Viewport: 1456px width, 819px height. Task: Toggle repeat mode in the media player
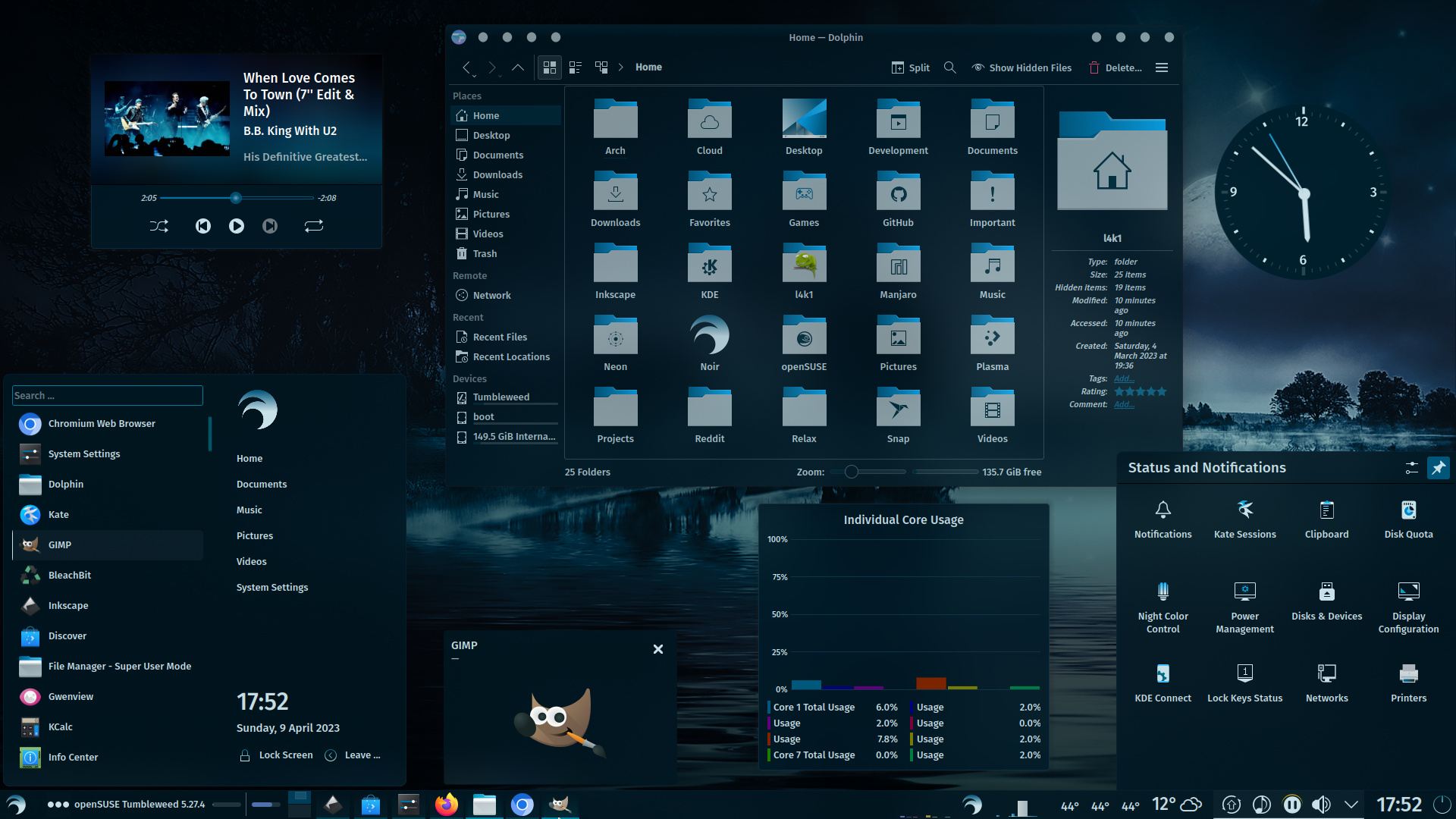point(314,226)
